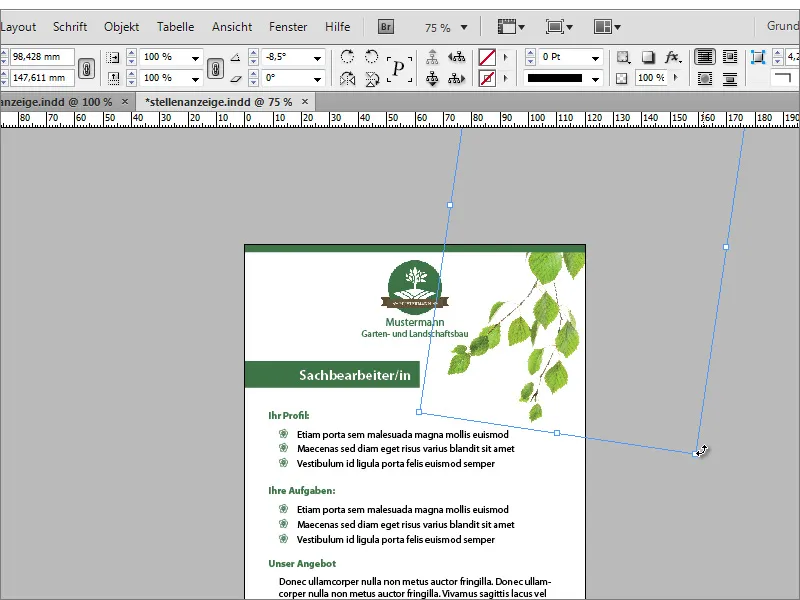Image resolution: width=800 pixels, height=600 pixels.
Task: Click the rotation preview P indicator
Action: click(398, 68)
